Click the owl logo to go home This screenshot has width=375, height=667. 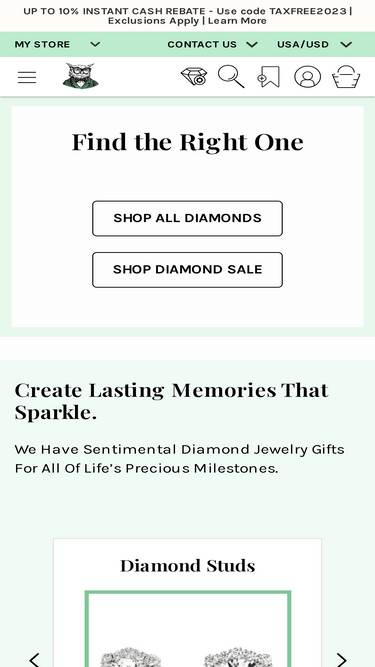tap(81, 76)
